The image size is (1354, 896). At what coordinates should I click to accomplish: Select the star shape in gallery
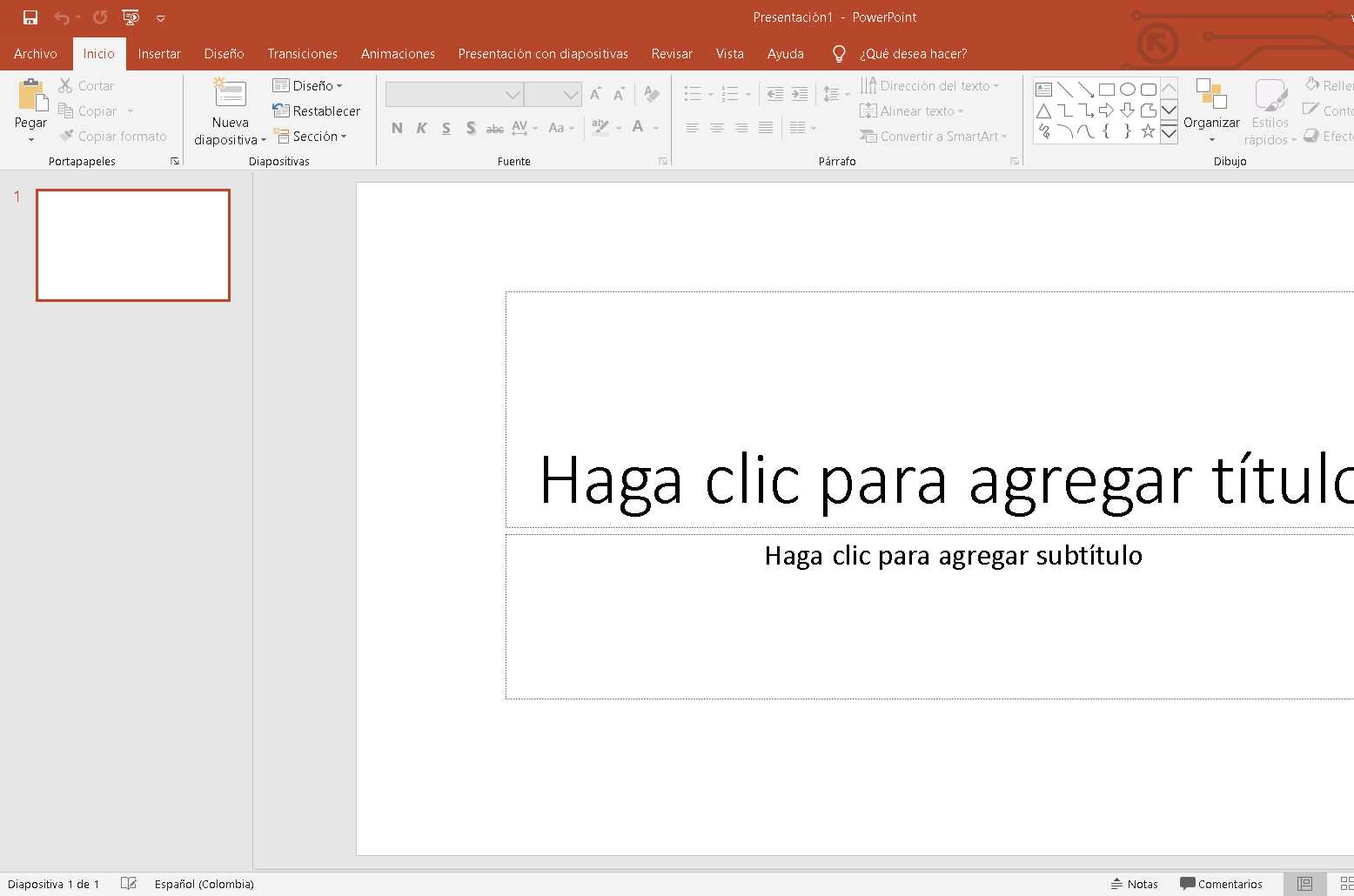coord(1149,131)
